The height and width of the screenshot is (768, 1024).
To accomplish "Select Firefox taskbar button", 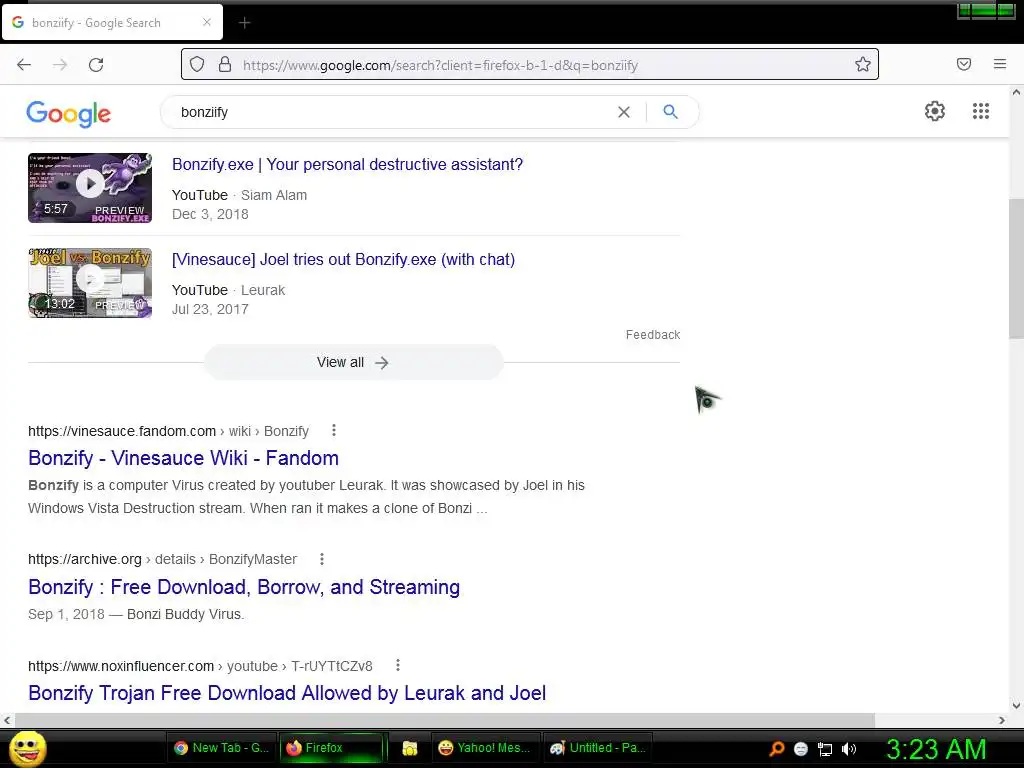I will point(332,748).
